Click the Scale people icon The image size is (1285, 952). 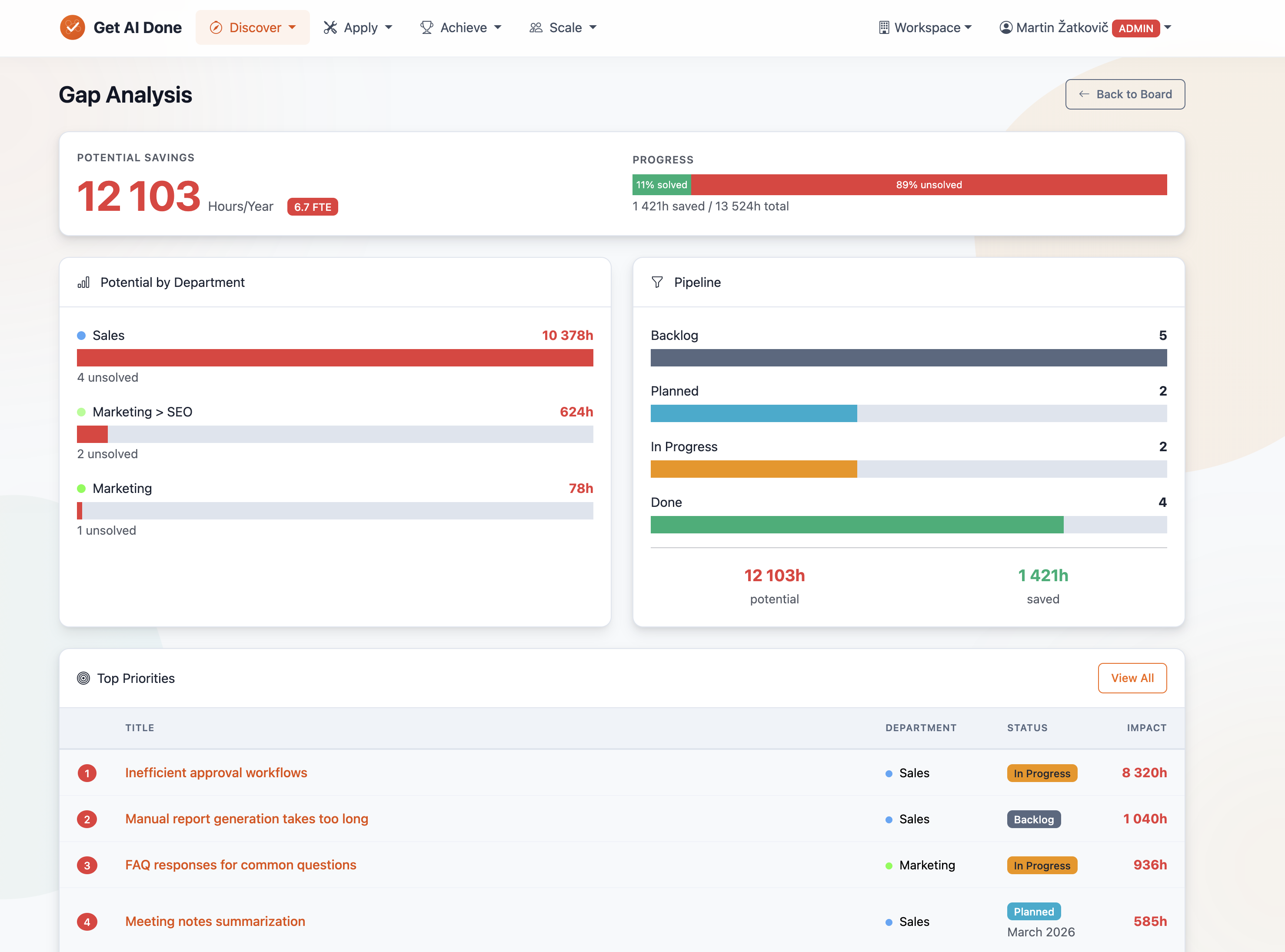(536, 28)
